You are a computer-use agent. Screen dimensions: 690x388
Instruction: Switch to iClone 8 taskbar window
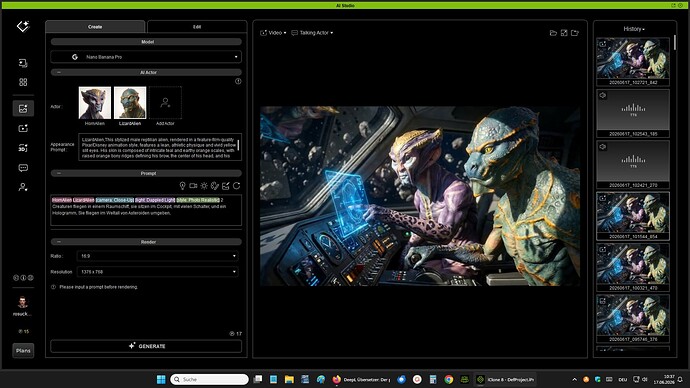pos(505,379)
